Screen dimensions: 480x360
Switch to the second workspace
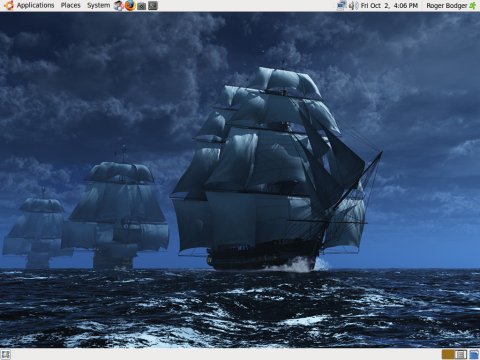461,354
